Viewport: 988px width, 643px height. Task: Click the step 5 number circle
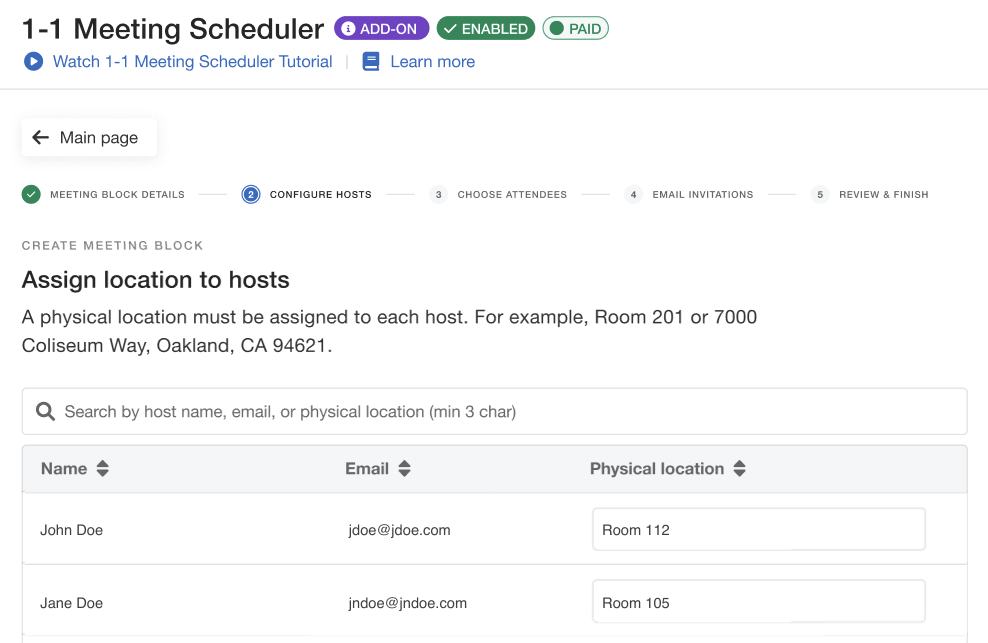(820, 194)
